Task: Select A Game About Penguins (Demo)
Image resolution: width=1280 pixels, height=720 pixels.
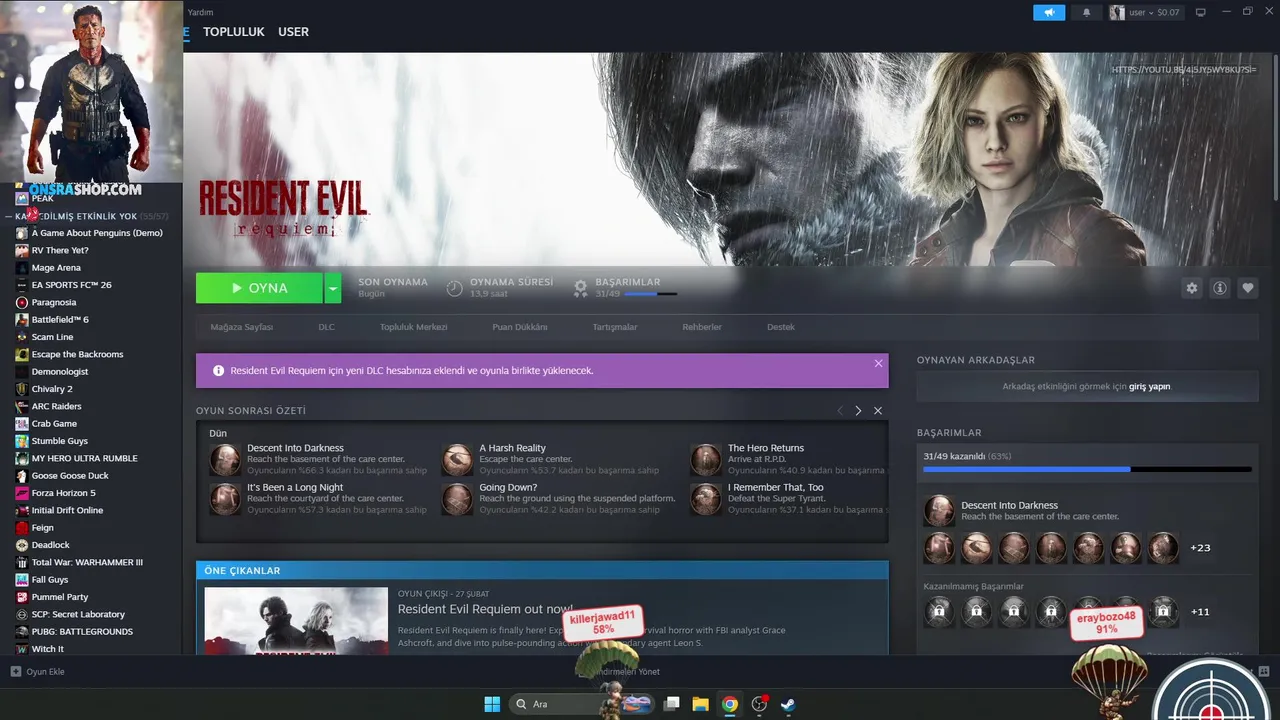Action: point(97,233)
